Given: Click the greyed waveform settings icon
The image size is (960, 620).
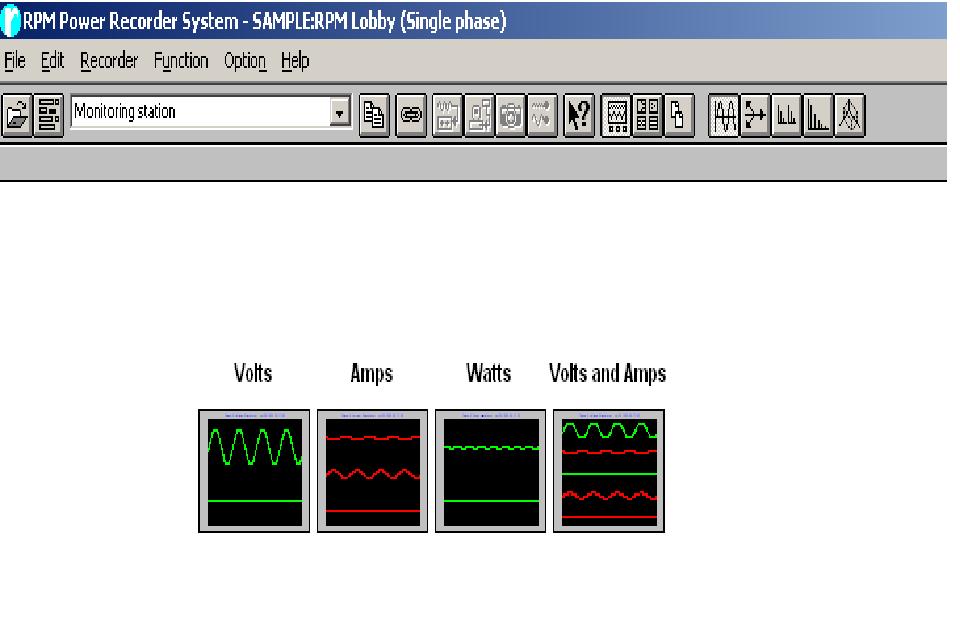Looking at the screenshot, I should click(x=447, y=115).
